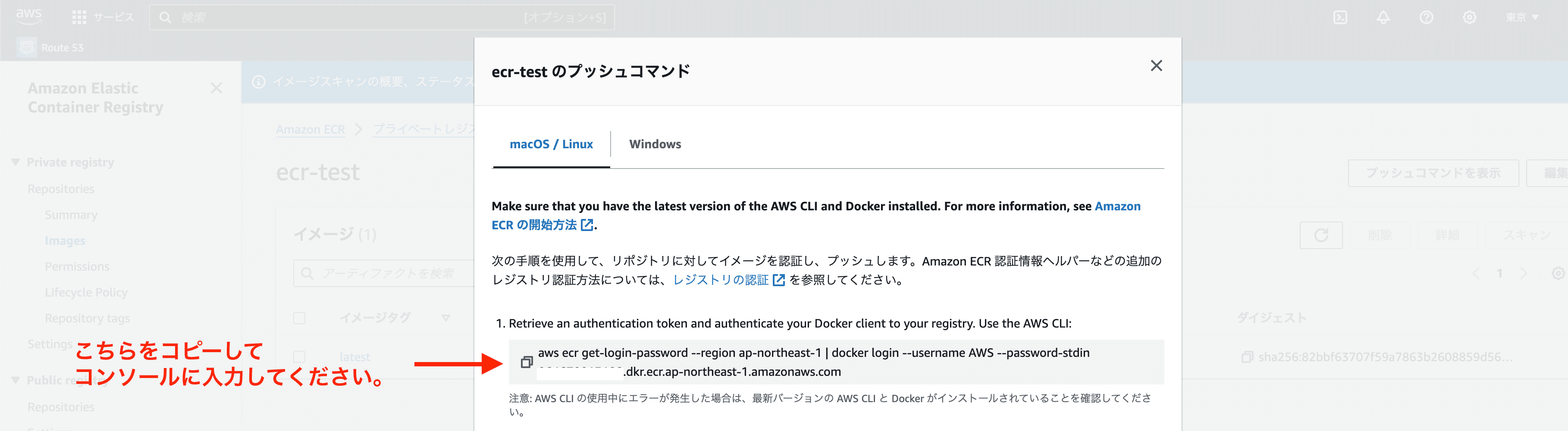The height and width of the screenshot is (431, 1568).
Task: Open the レジストリの認証 link
Action: (x=729, y=279)
